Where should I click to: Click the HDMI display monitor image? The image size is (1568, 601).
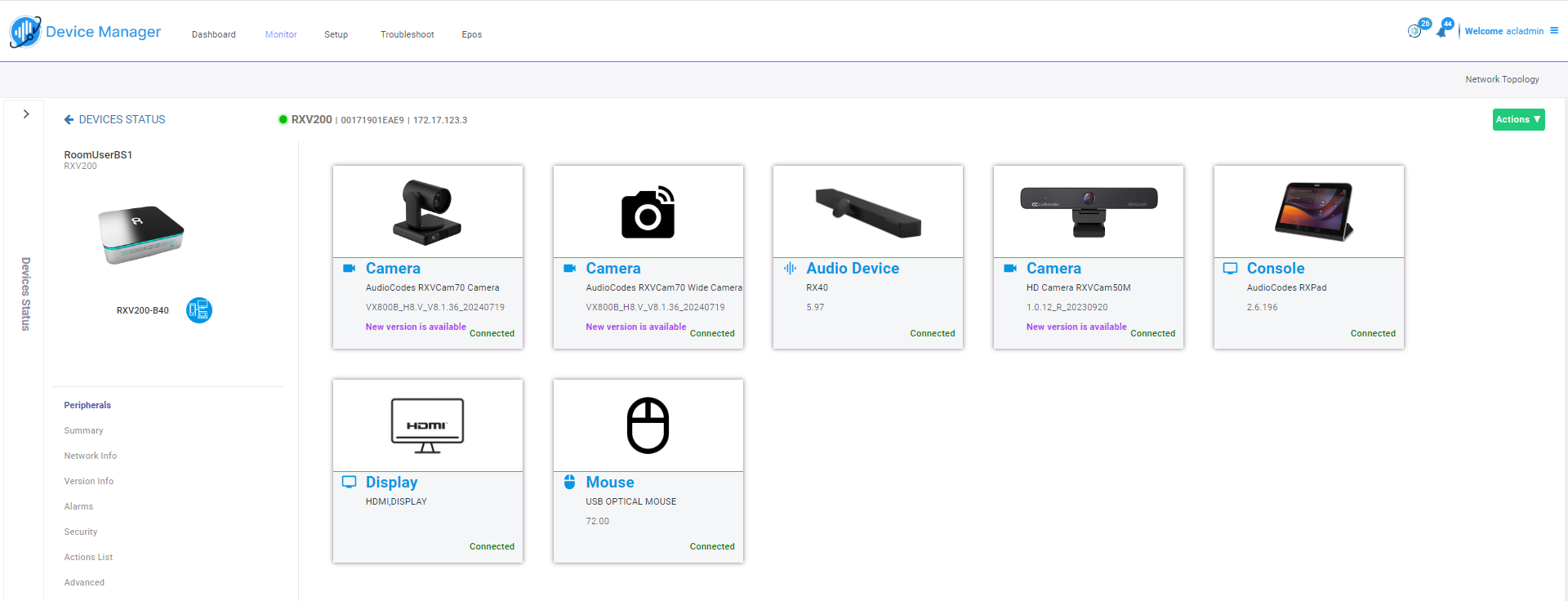point(427,425)
